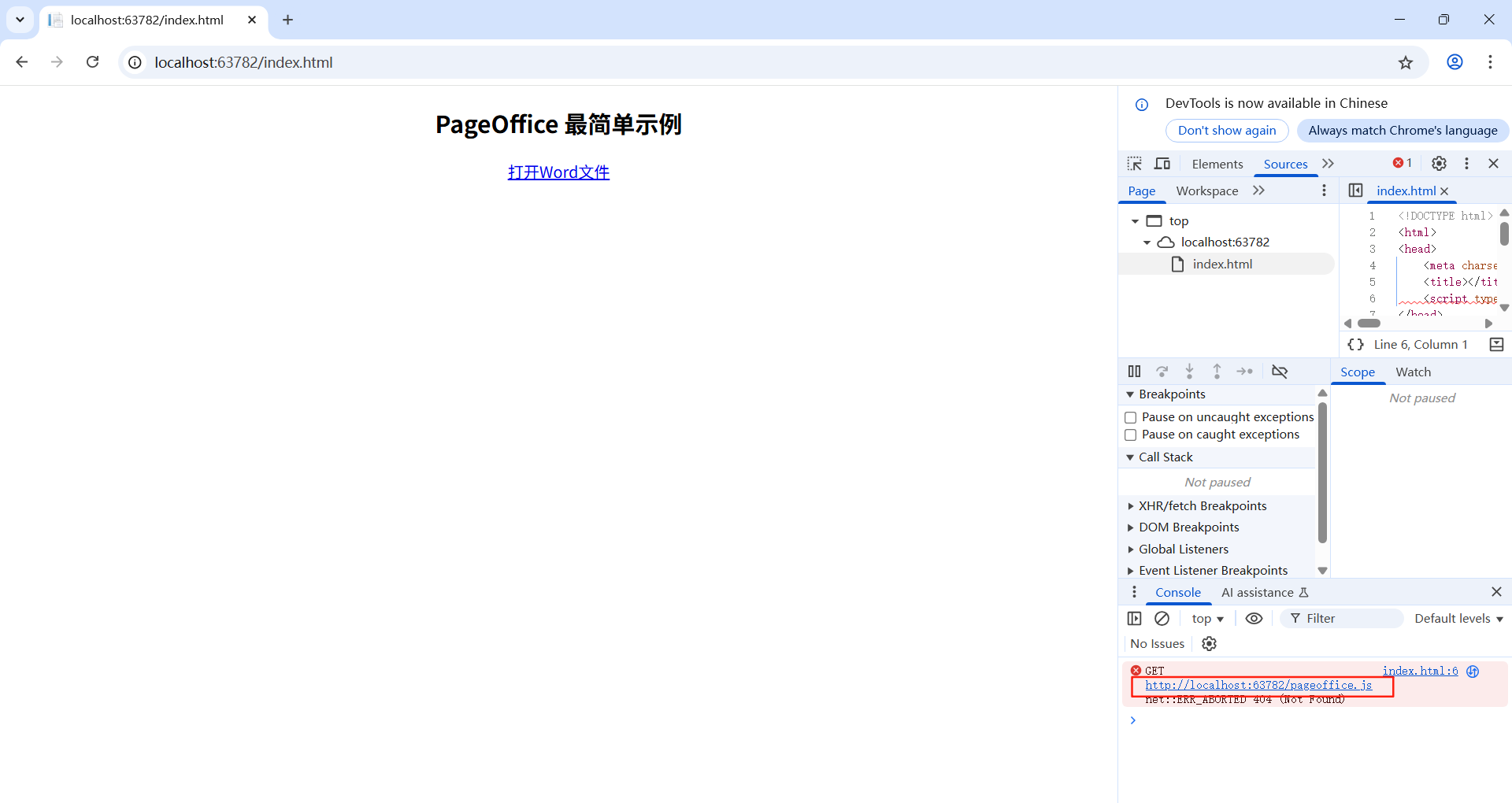Image resolution: width=1512 pixels, height=803 pixels.
Task: Click the address bar URL
Action: click(243, 62)
